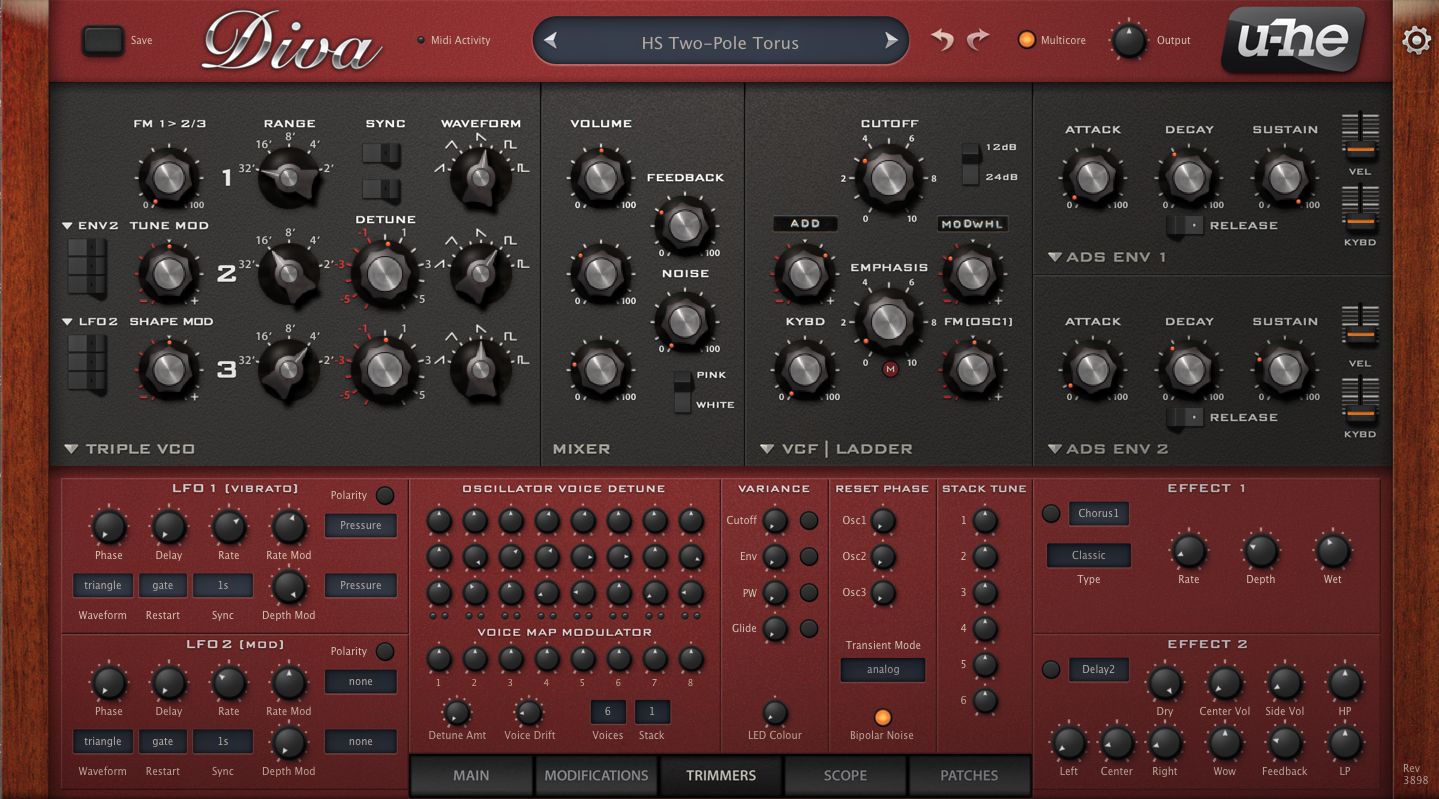This screenshot has width=1439, height=799.
Task: Open the MODWHL filter mod source dropdown
Action: point(972,224)
